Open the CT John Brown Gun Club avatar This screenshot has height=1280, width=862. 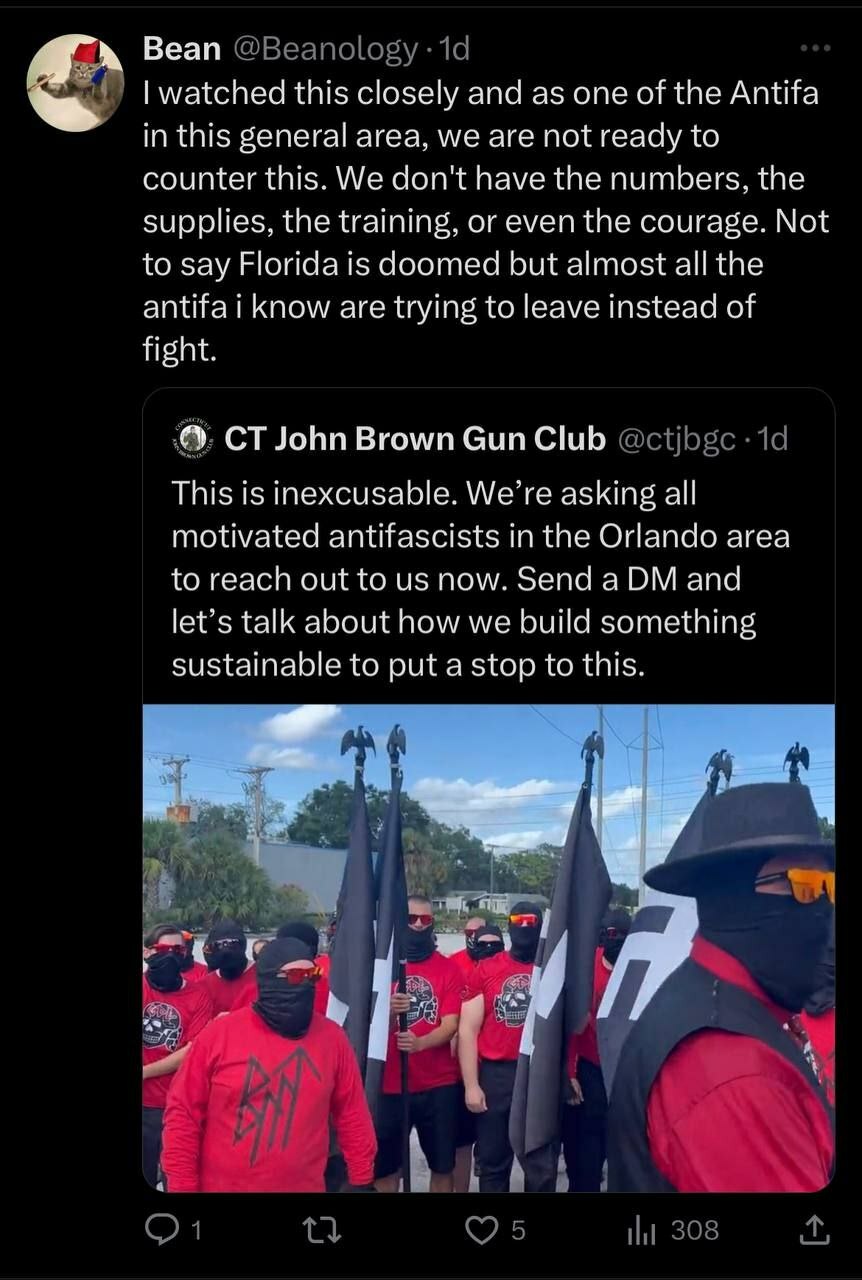(x=193, y=438)
